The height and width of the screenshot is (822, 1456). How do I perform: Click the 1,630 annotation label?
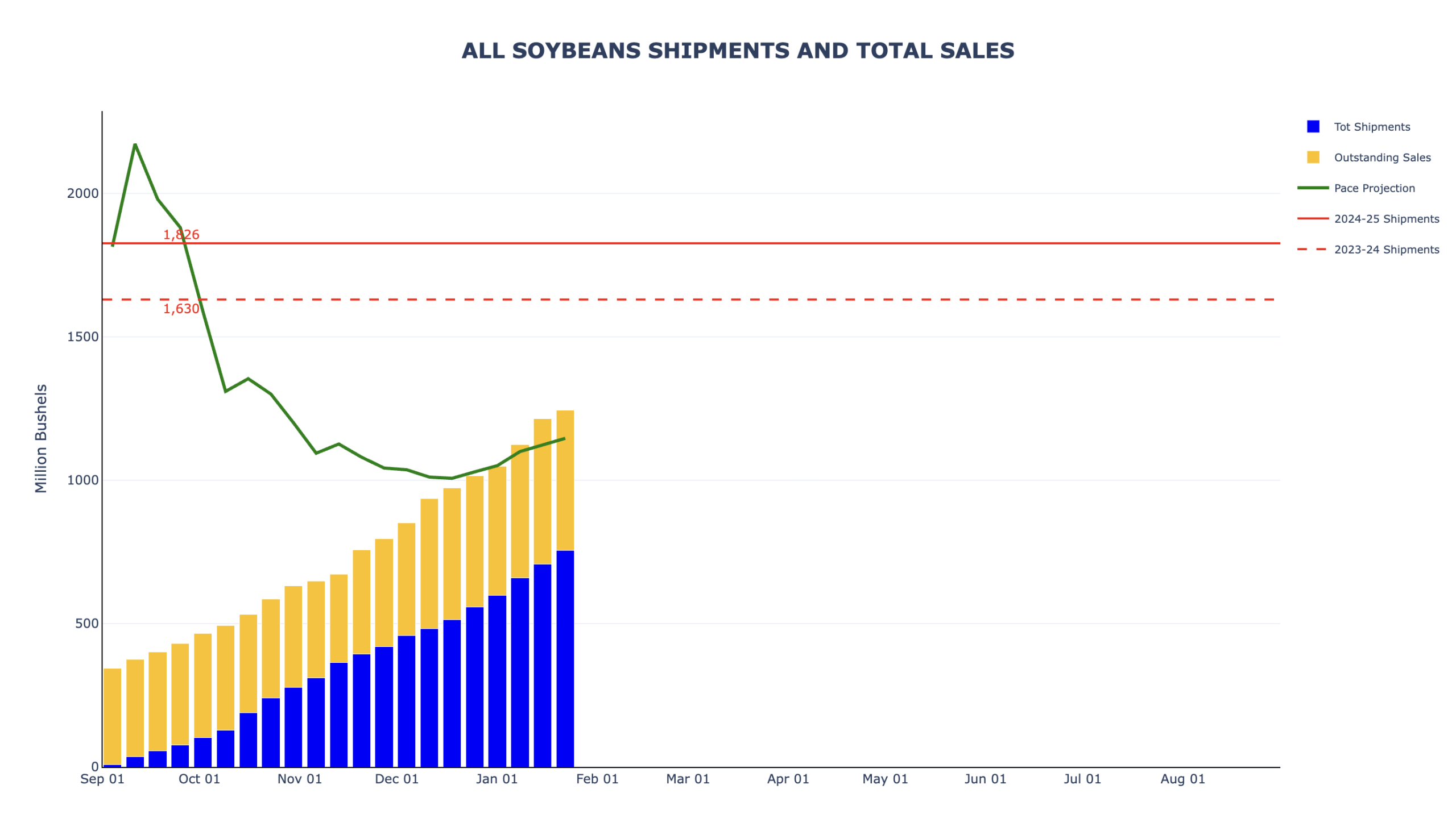[x=181, y=309]
